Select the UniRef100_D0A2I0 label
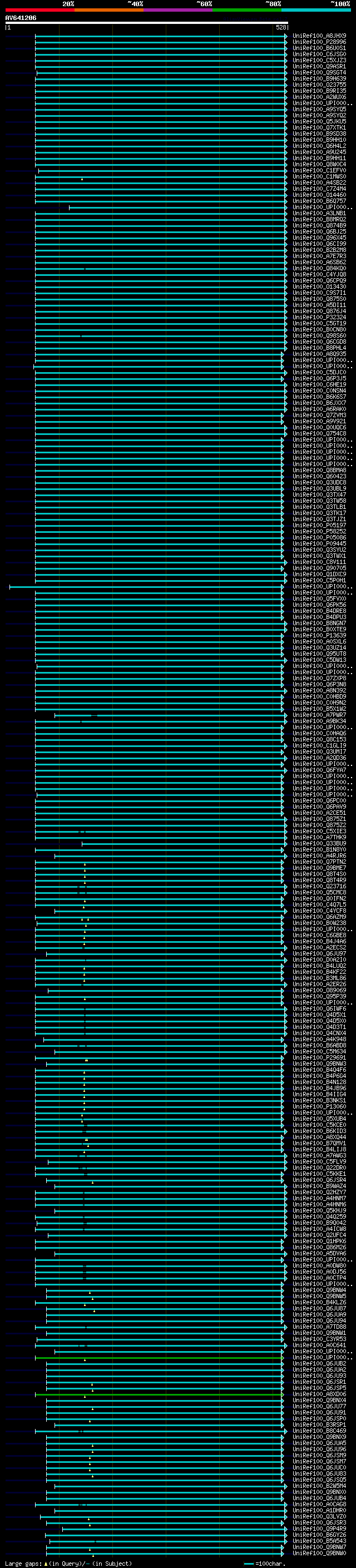This screenshot has width=356, height=1568. point(319,960)
